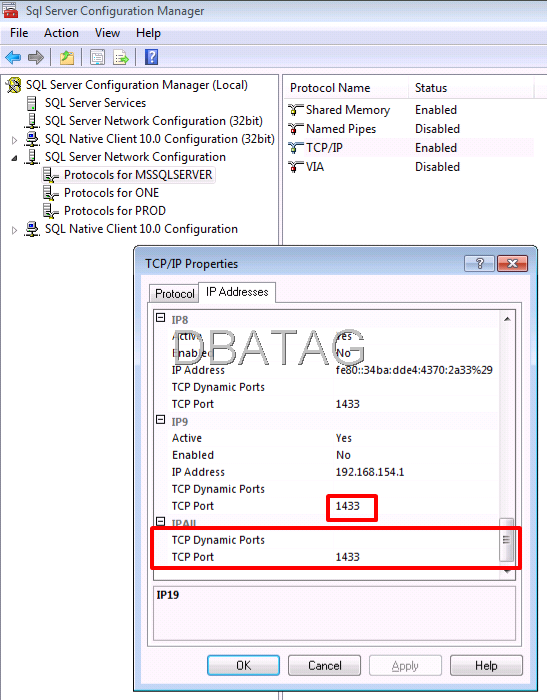Click the Help button in the dialog

pos(486,666)
